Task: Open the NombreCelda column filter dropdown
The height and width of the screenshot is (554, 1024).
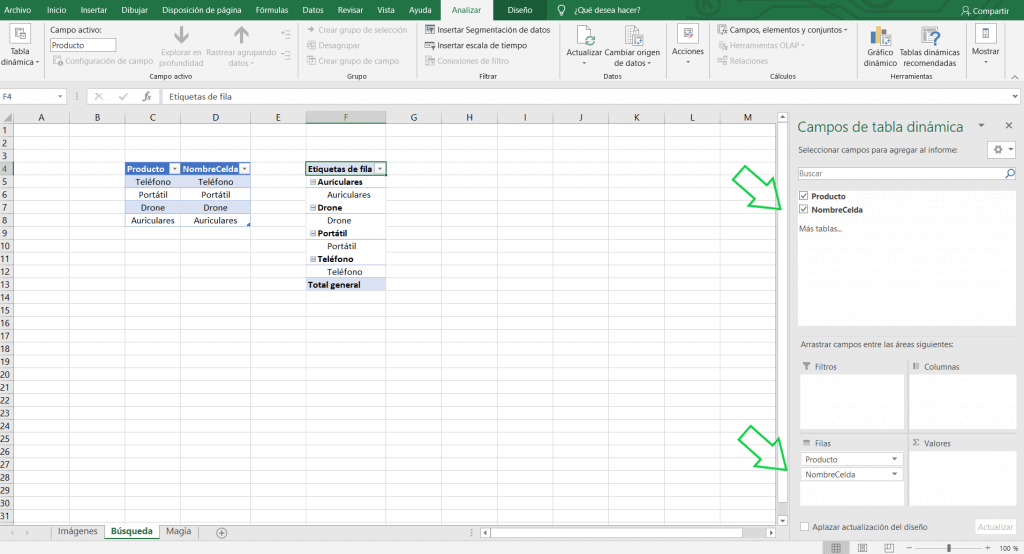Action: (x=244, y=169)
